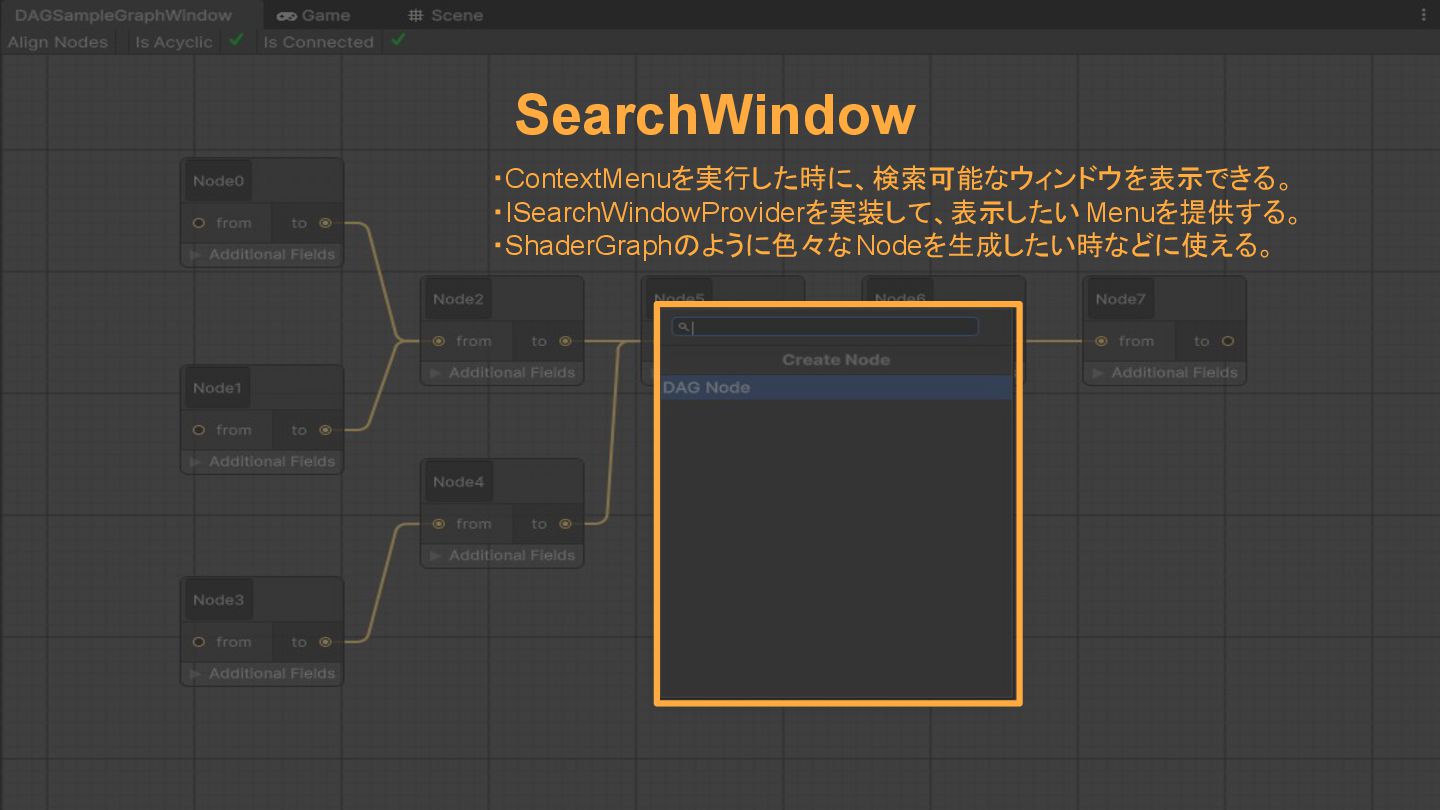Open the window options kebab menu
This screenshot has width=1440, height=810.
(1424, 15)
